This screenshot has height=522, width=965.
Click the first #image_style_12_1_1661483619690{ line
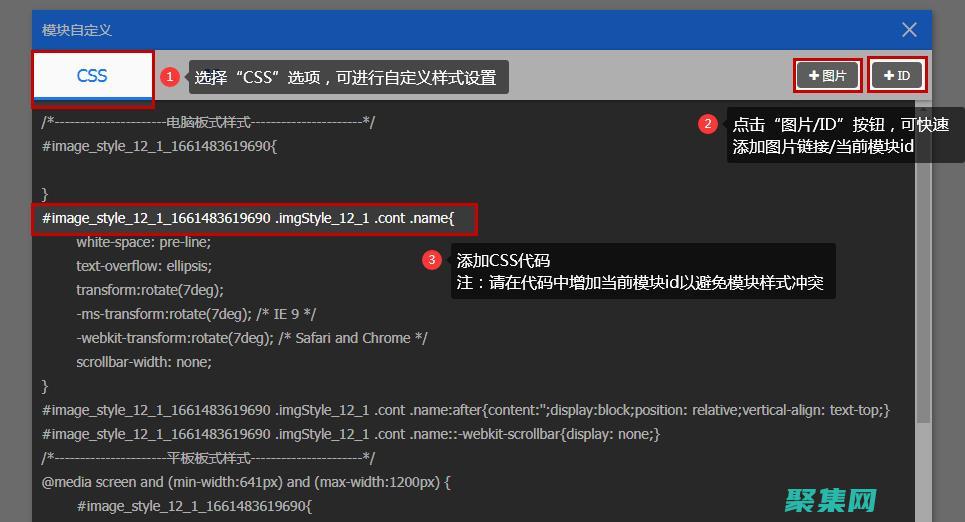pyautogui.click(x=159, y=147)
